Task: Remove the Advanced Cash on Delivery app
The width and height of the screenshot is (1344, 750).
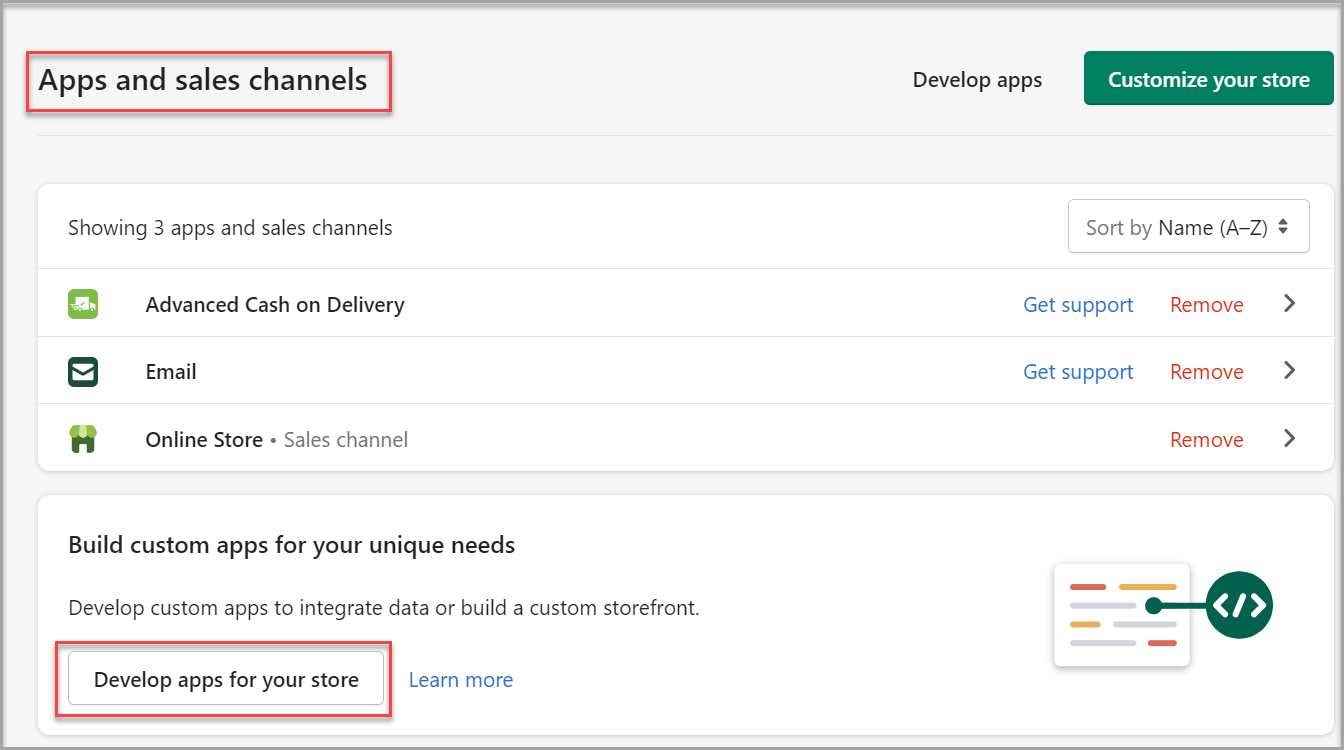Action: click(x=1206, y=305)
